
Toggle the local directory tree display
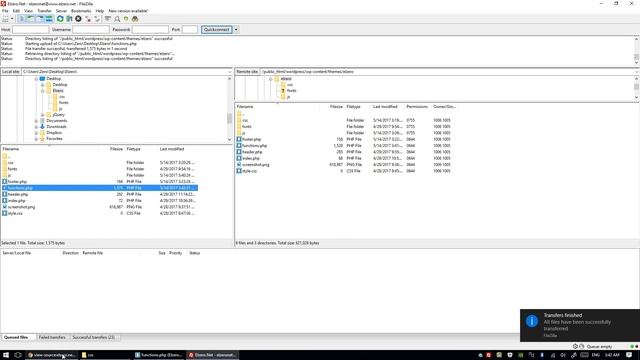tap(31, 19)
